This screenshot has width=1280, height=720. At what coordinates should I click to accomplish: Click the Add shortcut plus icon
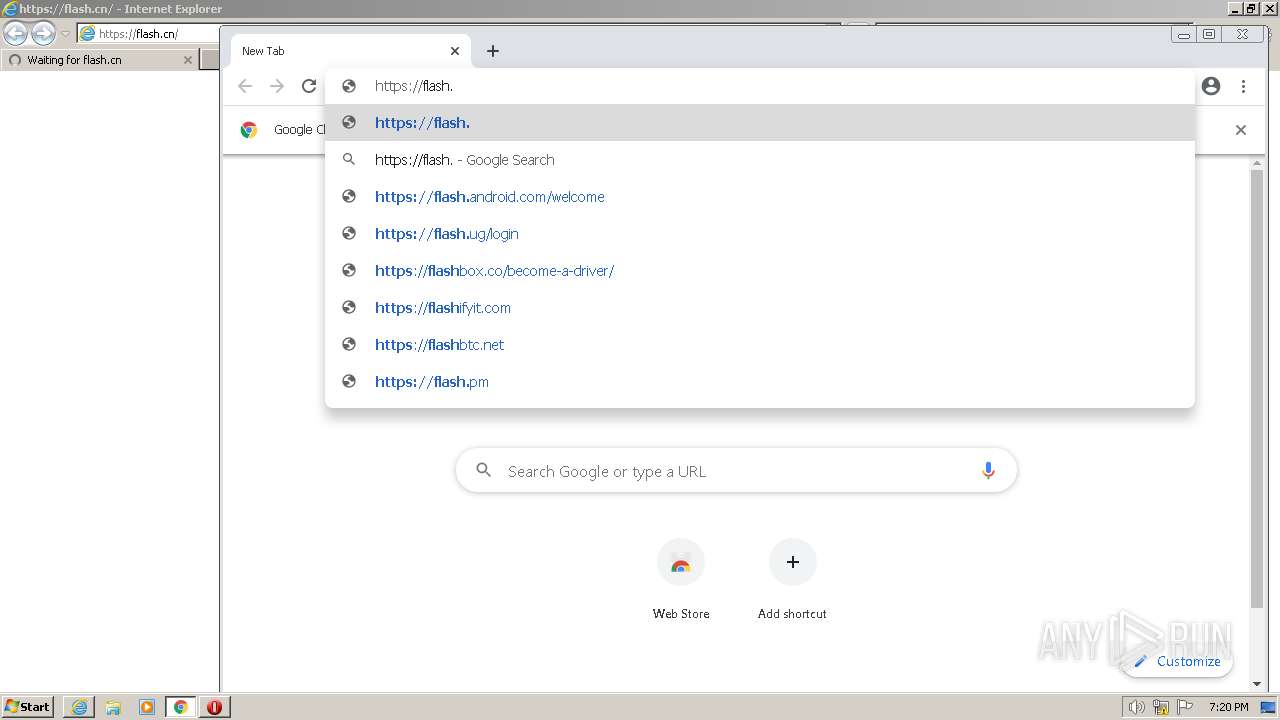point(793,563)
